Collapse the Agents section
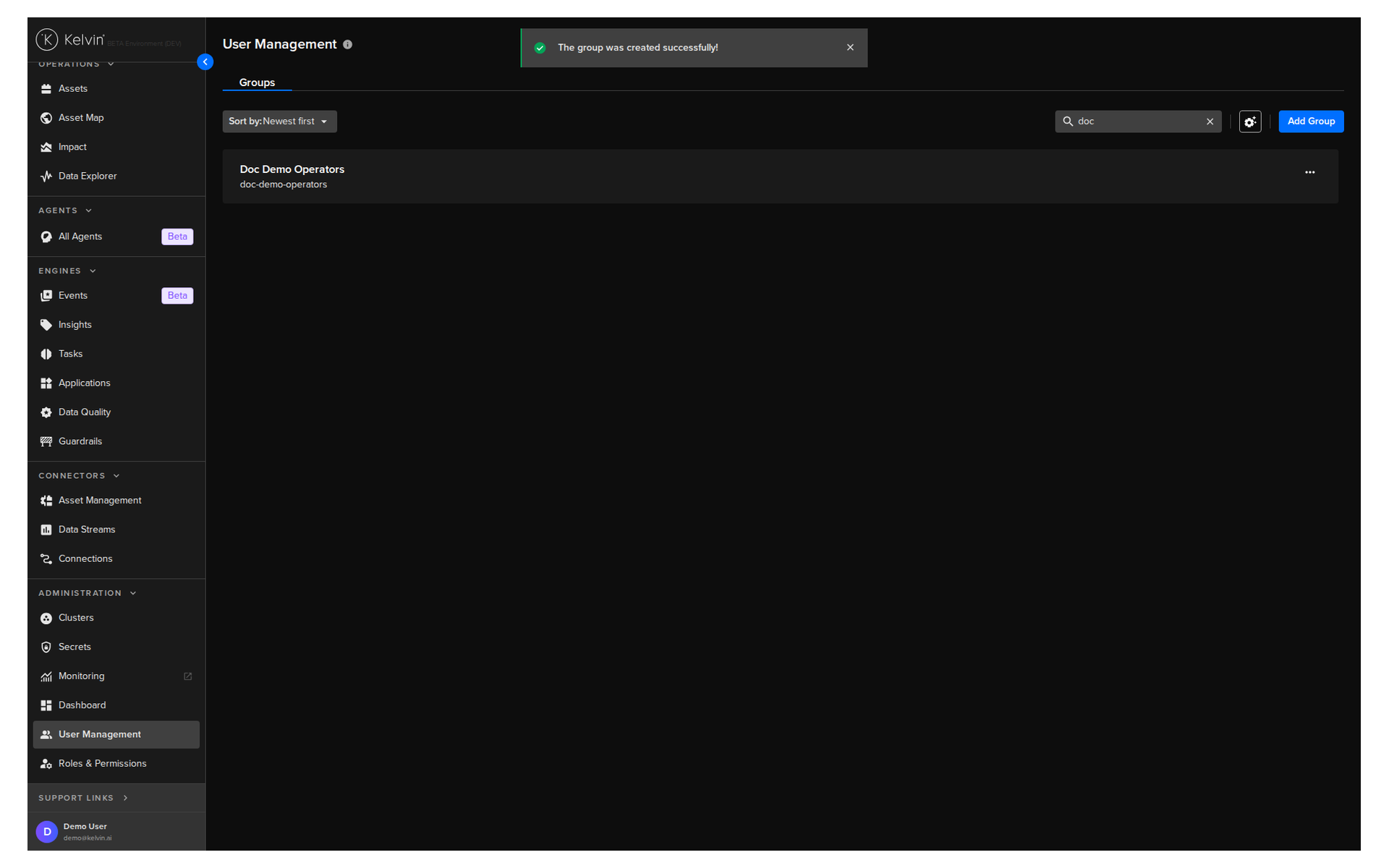 point(65,210)
